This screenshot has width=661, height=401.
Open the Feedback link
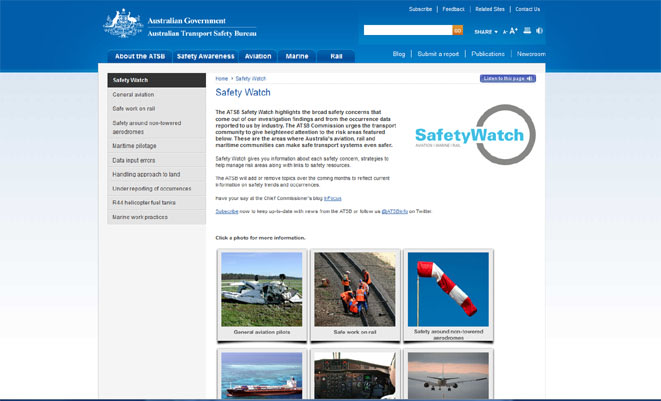tap(453, 9)
